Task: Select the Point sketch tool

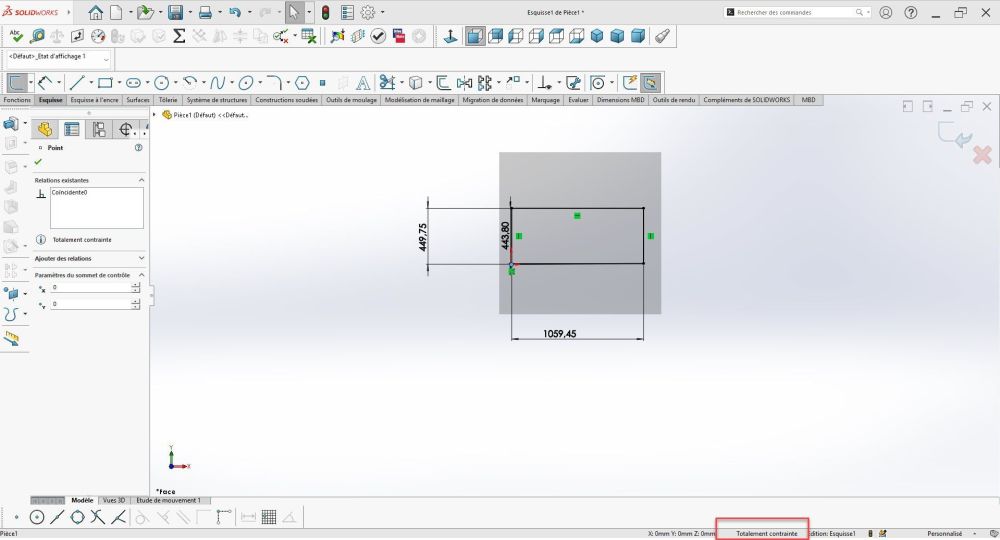Action: tap(323, 82)
